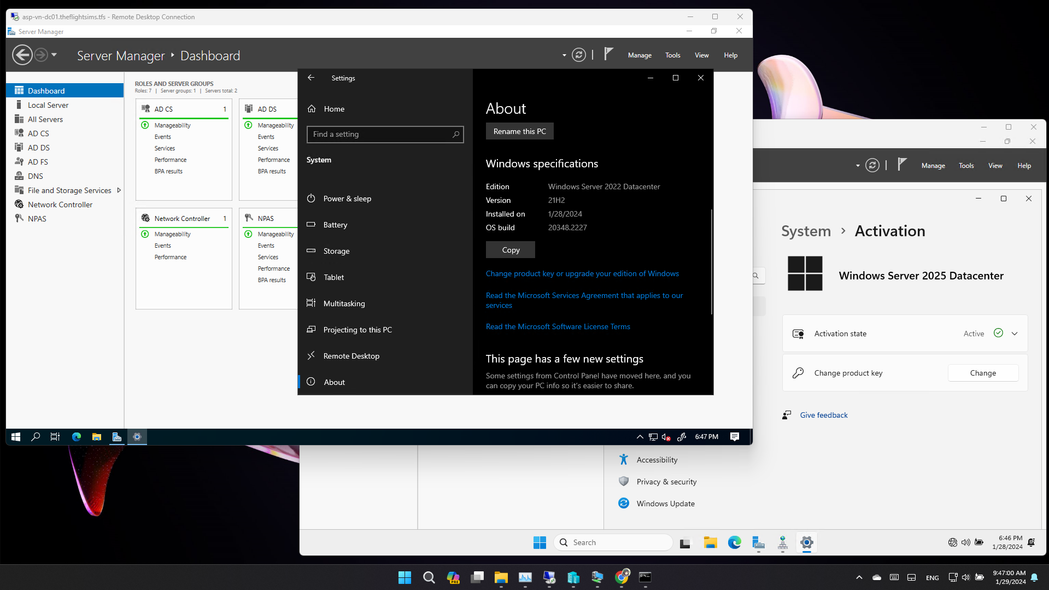This screenshot has height=590, width=1049.
Task: Open the navigation history dropdown arrow in Server Manager
Action: (54, 55)
